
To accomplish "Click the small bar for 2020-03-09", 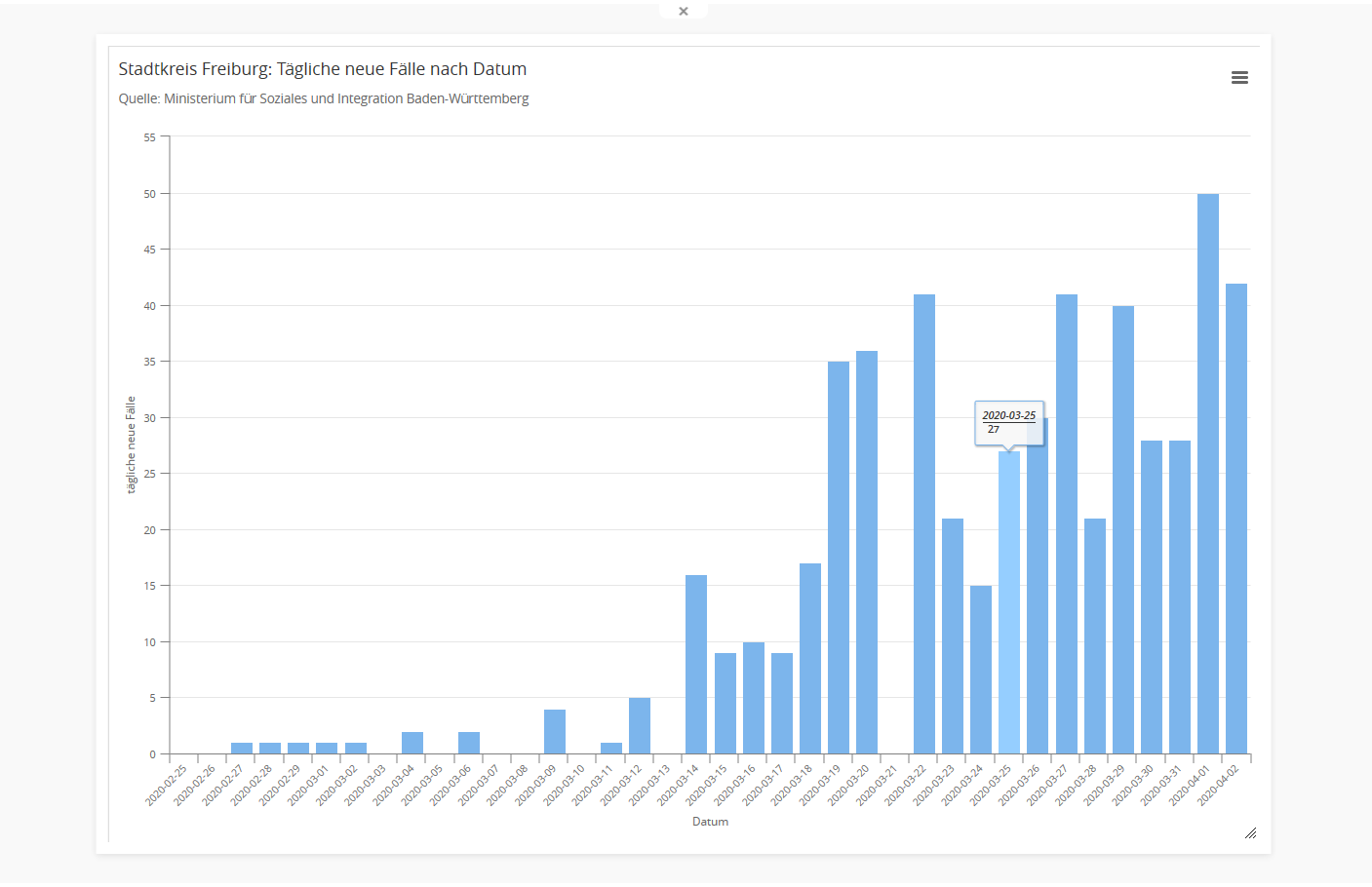I will click(x=555, y=732).
